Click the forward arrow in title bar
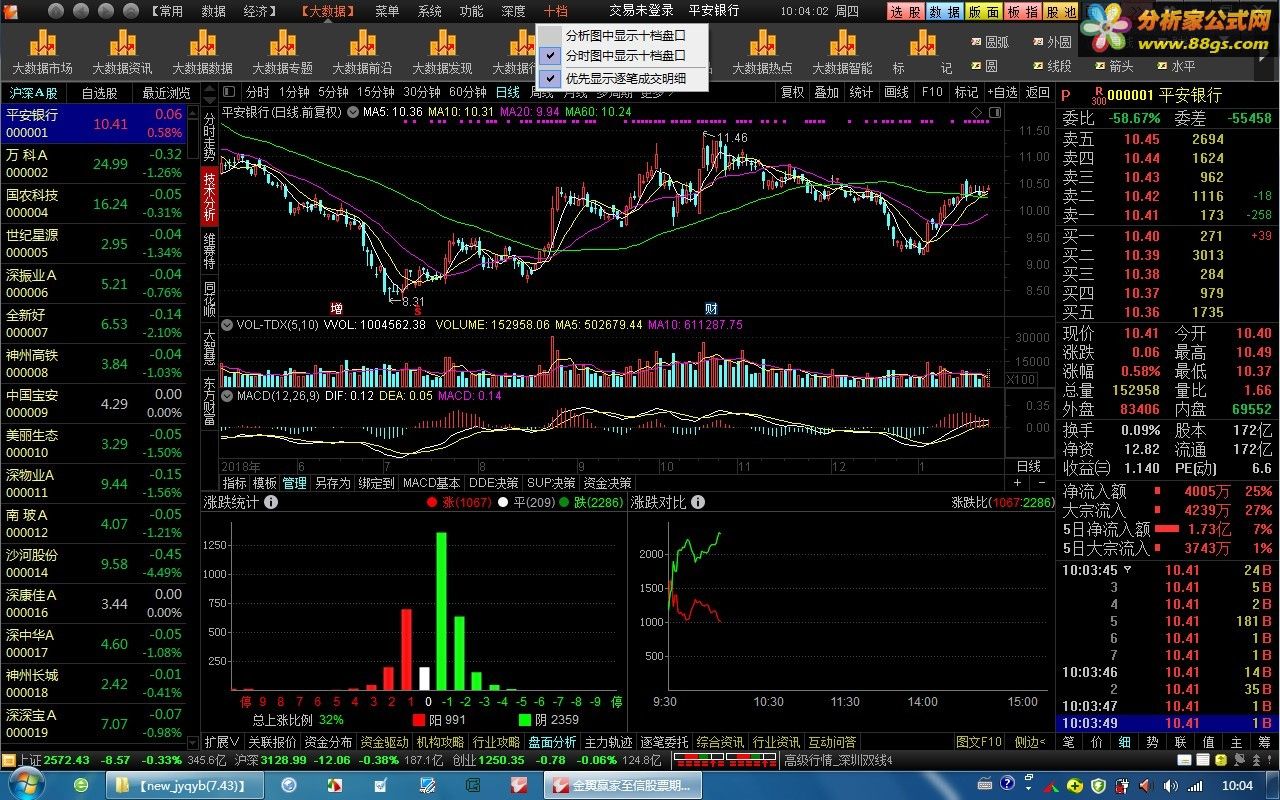Image resolution: width=1280 pixels, height=800 pixels. [106, 11]
